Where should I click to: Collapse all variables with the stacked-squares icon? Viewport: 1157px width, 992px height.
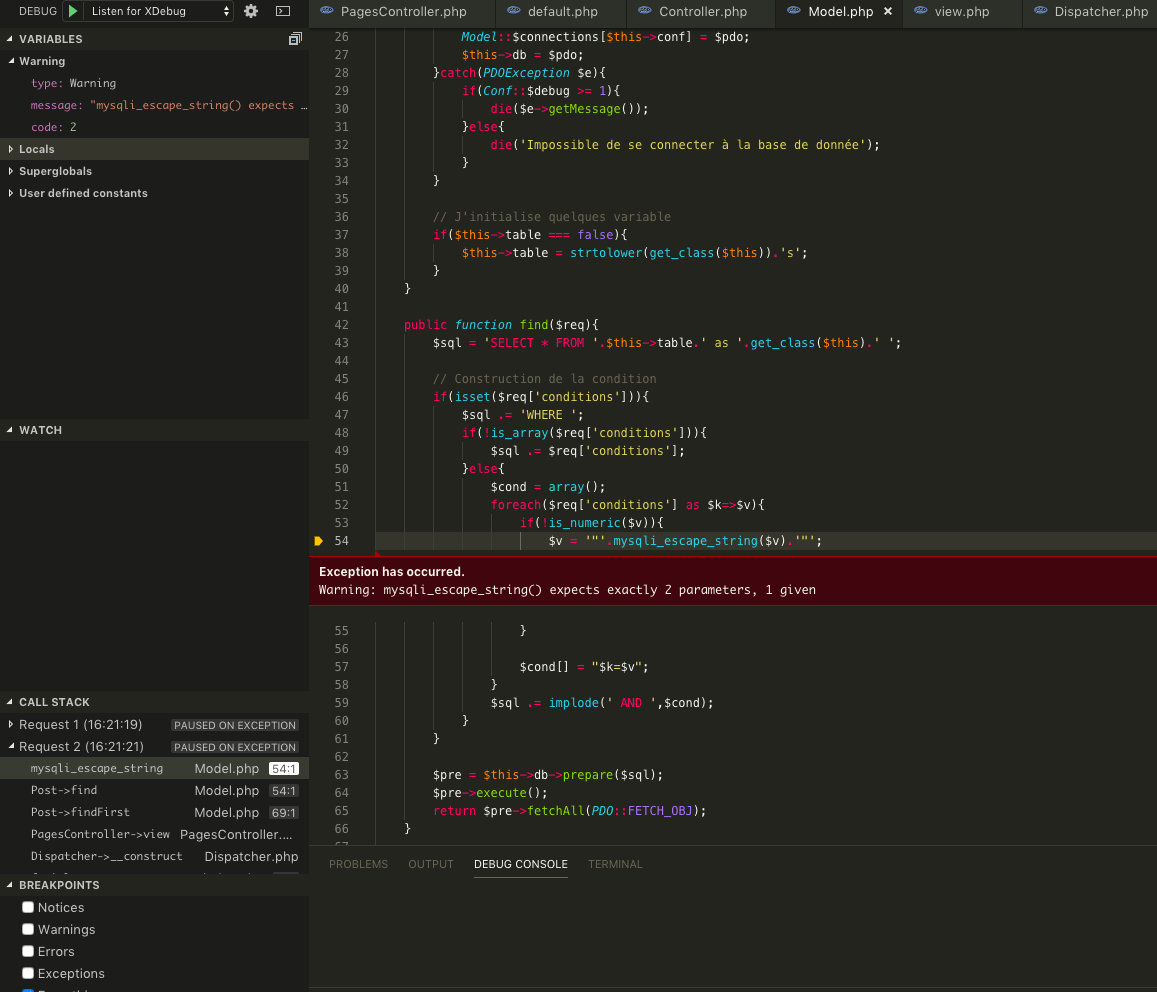coord(295,39)
